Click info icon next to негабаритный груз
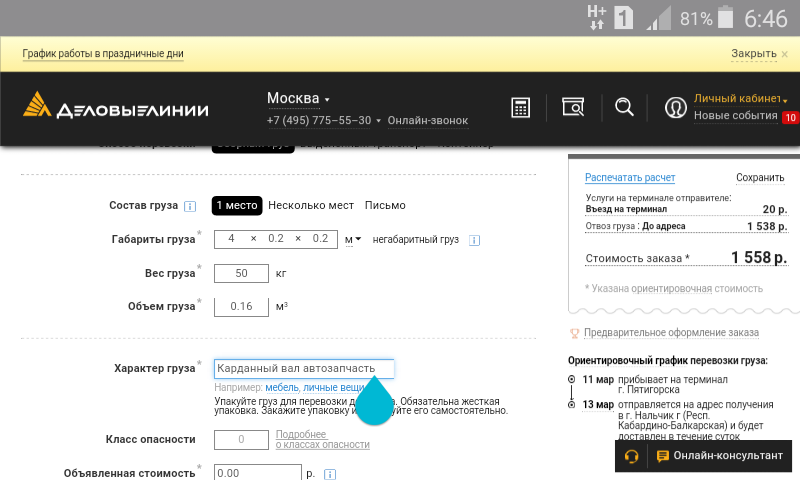Viewport: 800px width, 480px height. click(475, 240)
